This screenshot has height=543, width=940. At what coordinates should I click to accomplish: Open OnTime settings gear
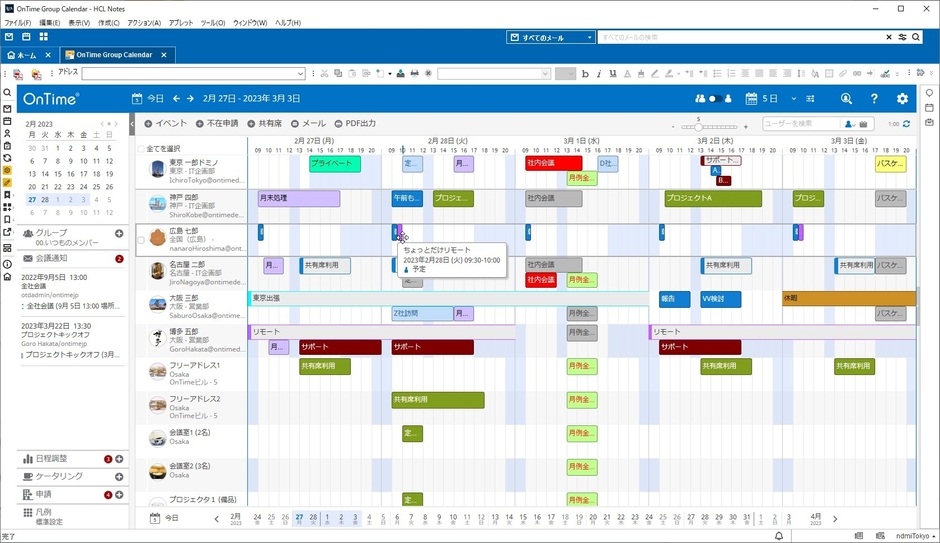click(x=902, y=99)
